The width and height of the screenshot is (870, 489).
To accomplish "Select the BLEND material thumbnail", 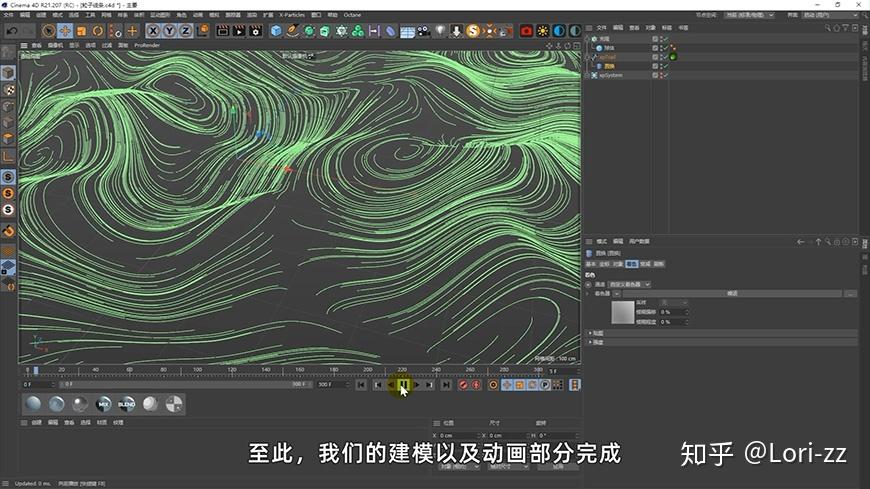I will coord(127,405).
